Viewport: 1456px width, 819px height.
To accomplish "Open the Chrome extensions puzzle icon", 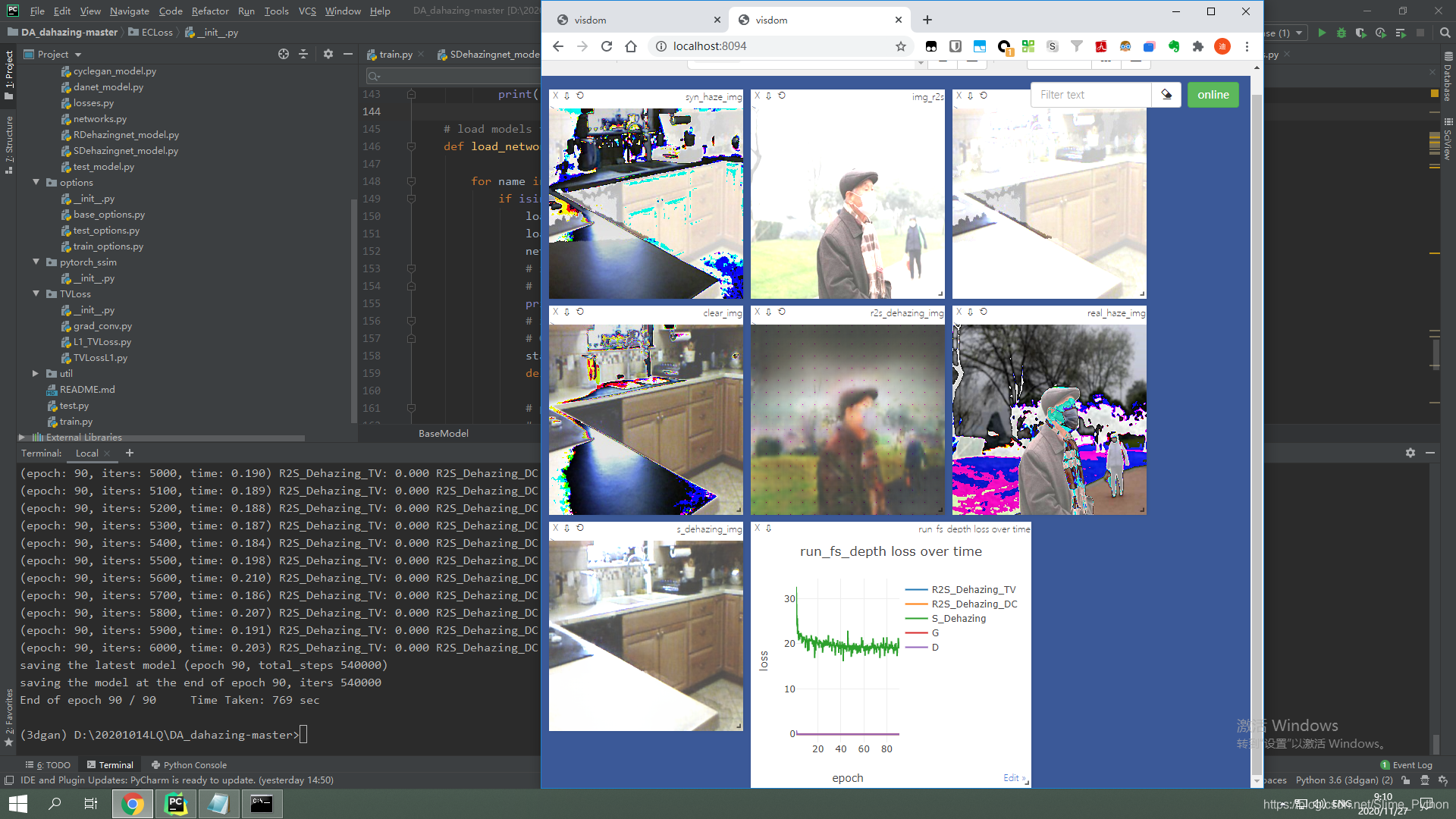I will point(1197,46).
